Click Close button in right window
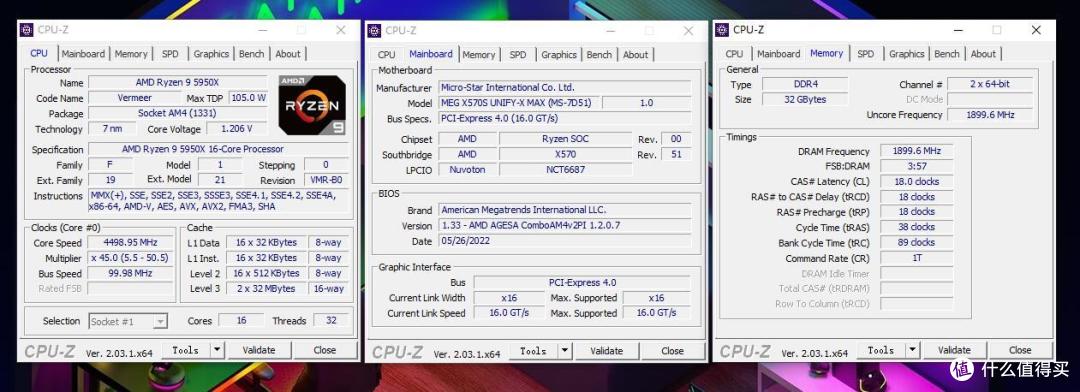The height and width of the screenshot is (392, 1080). (1020, 350)
